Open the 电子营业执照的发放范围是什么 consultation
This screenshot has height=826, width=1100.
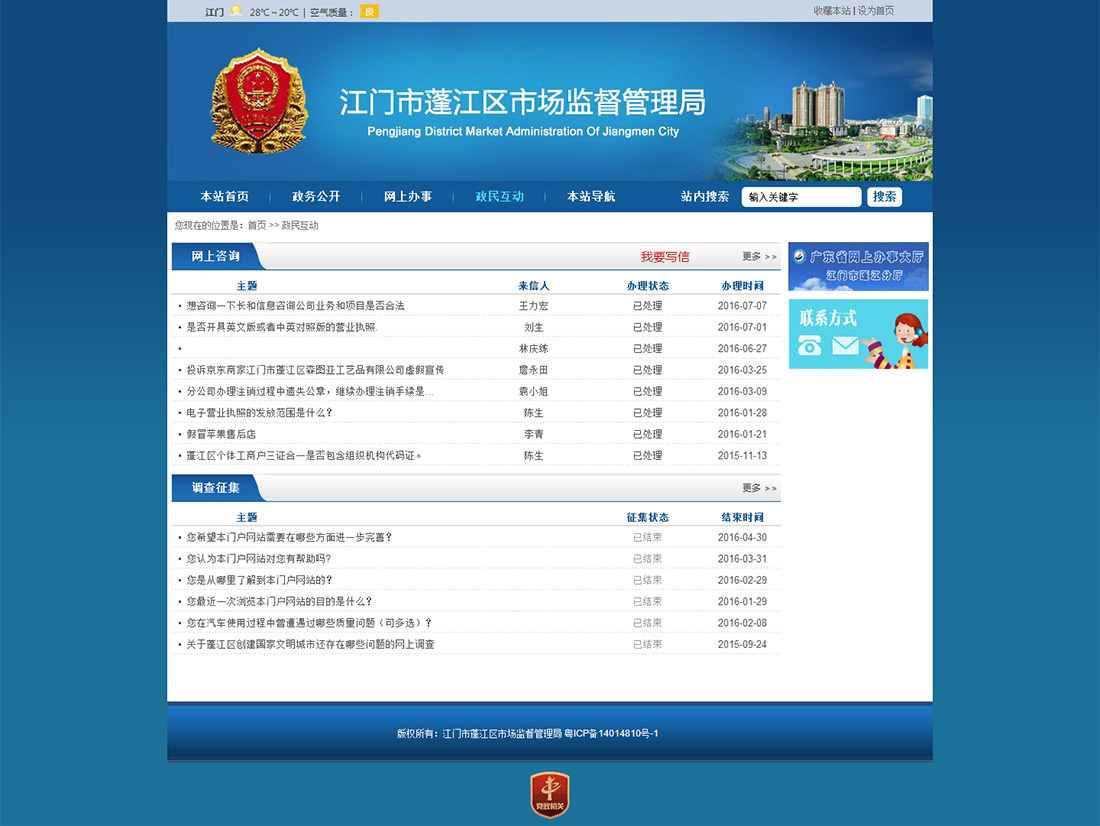(x=259, y=413)
